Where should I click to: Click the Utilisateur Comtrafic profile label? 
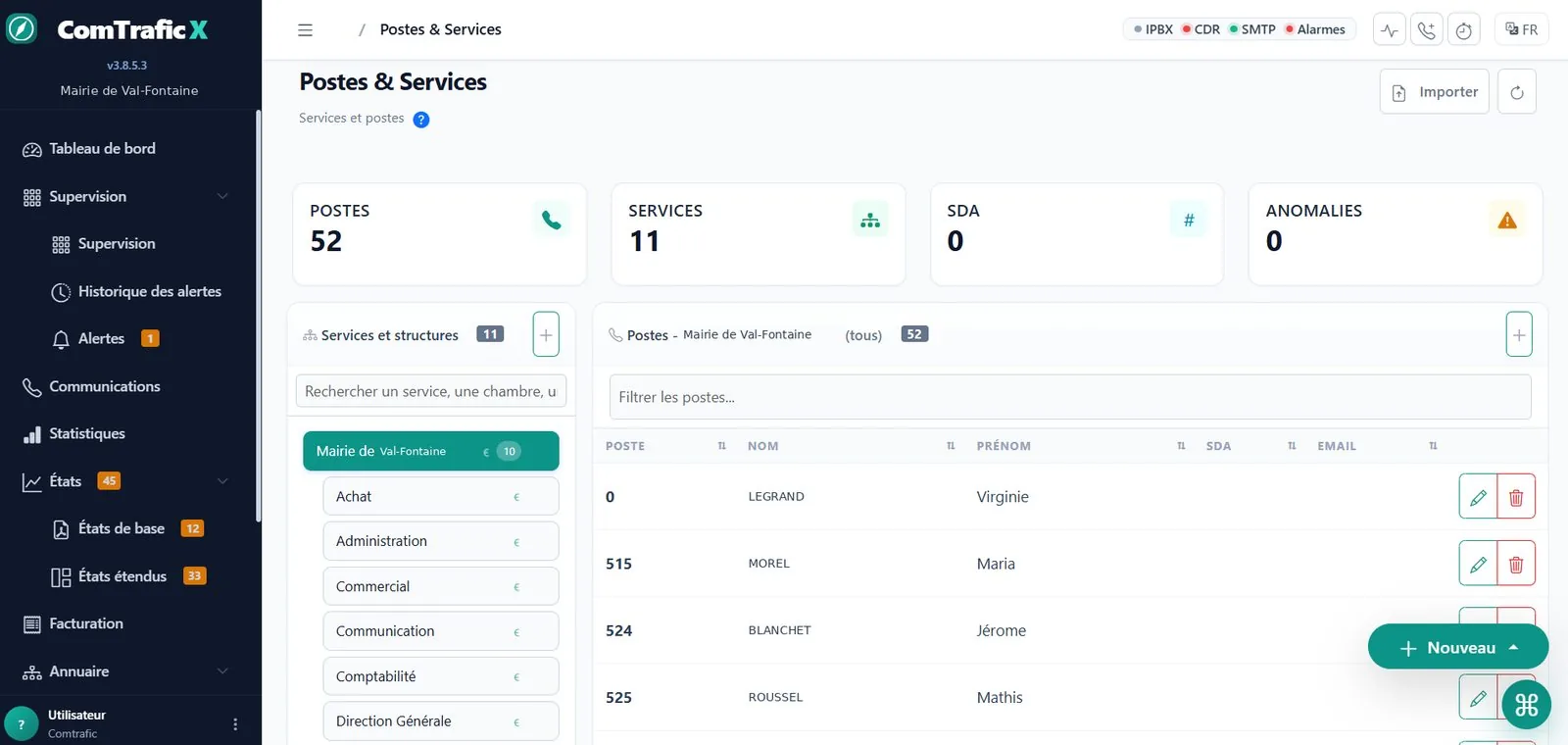(x=76, y=724)
